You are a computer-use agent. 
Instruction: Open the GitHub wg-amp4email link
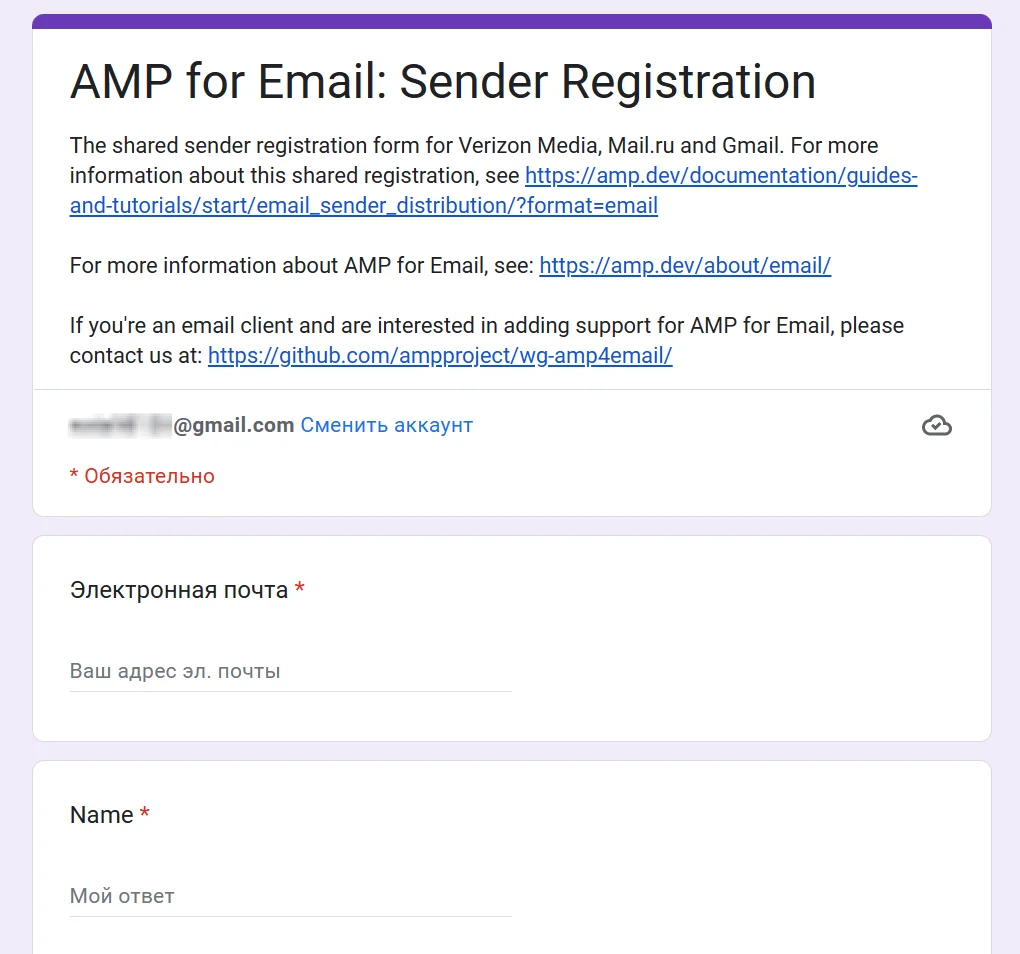click(440, 356)
